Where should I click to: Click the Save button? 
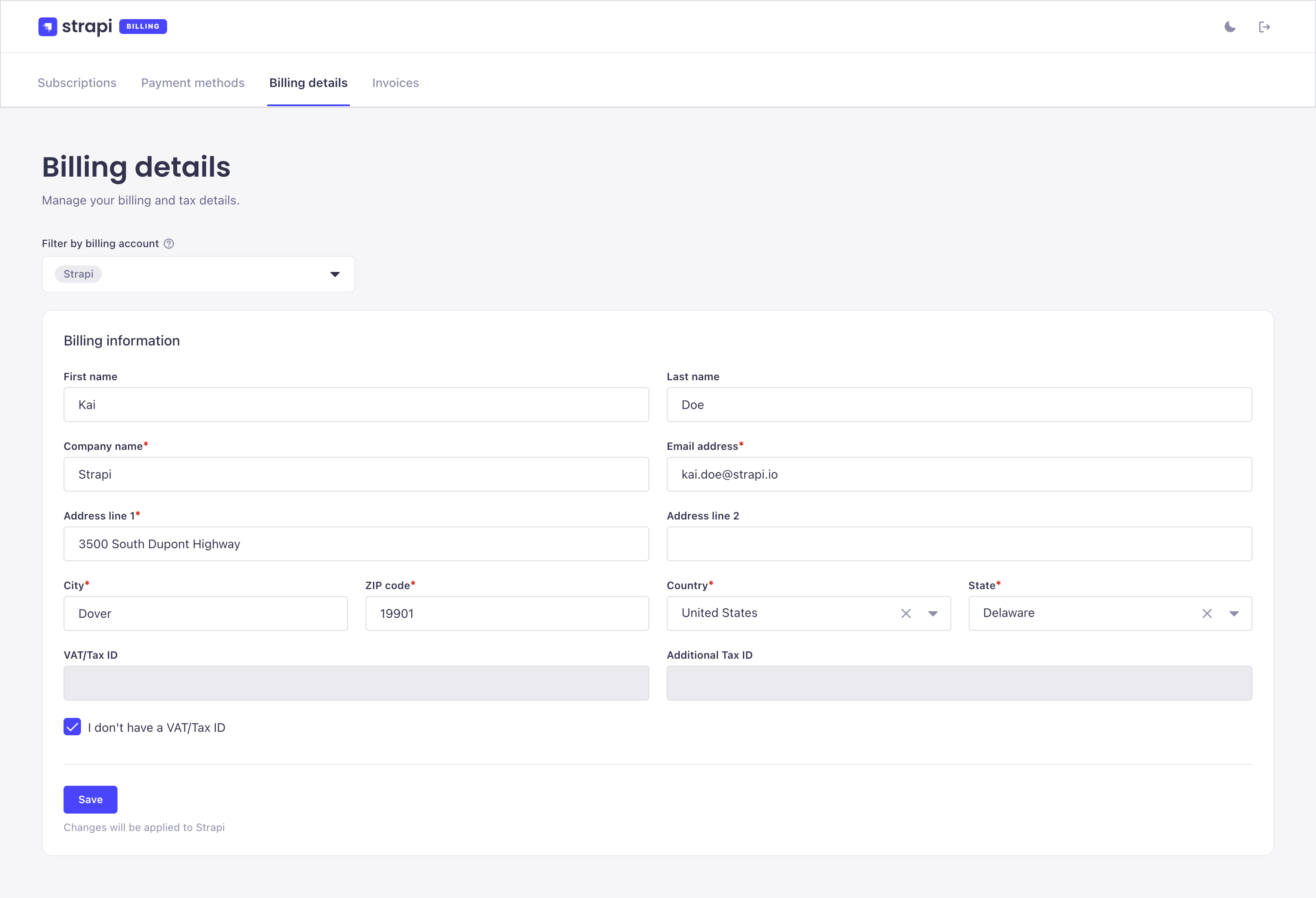click(91, 800)
